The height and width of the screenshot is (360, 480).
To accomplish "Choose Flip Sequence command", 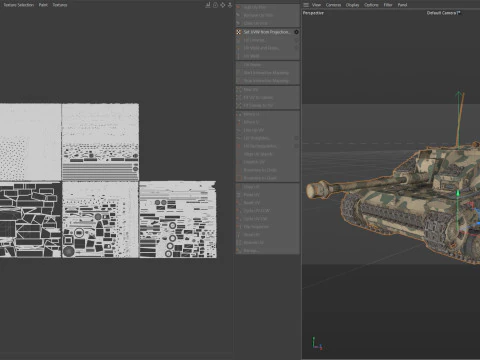I will pos(267,227).
